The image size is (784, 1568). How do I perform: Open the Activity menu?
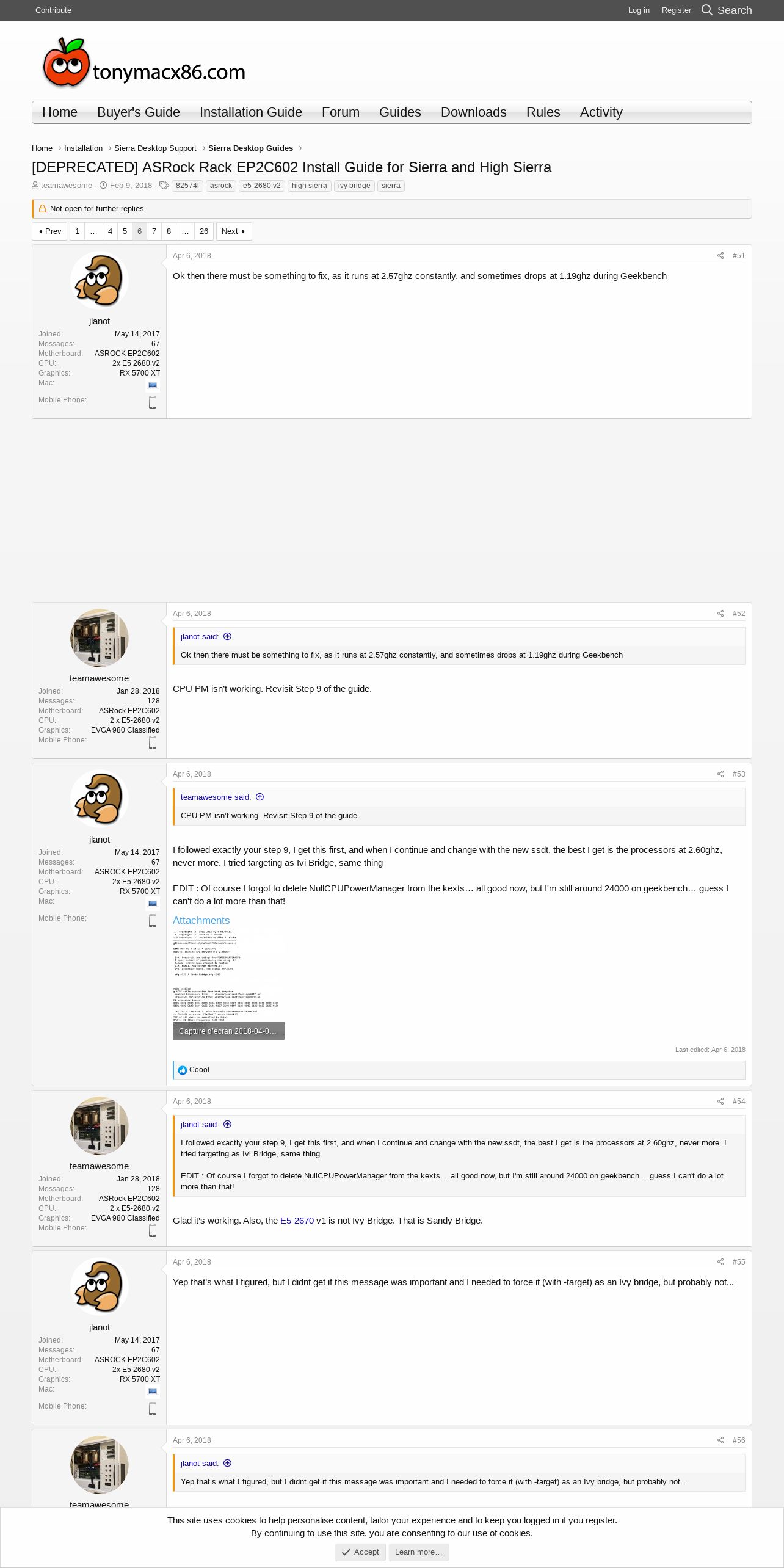pyautogui.click(x=601, y=112)
